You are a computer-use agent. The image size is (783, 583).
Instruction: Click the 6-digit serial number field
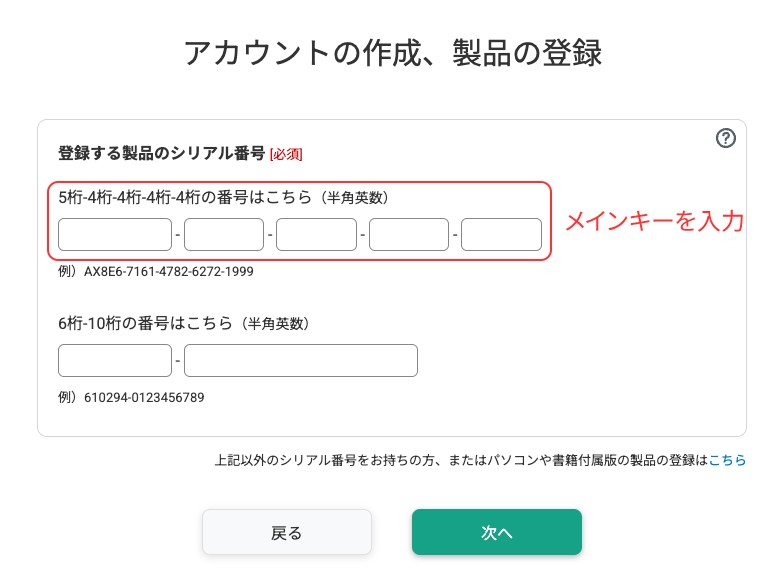pos(115,360)
